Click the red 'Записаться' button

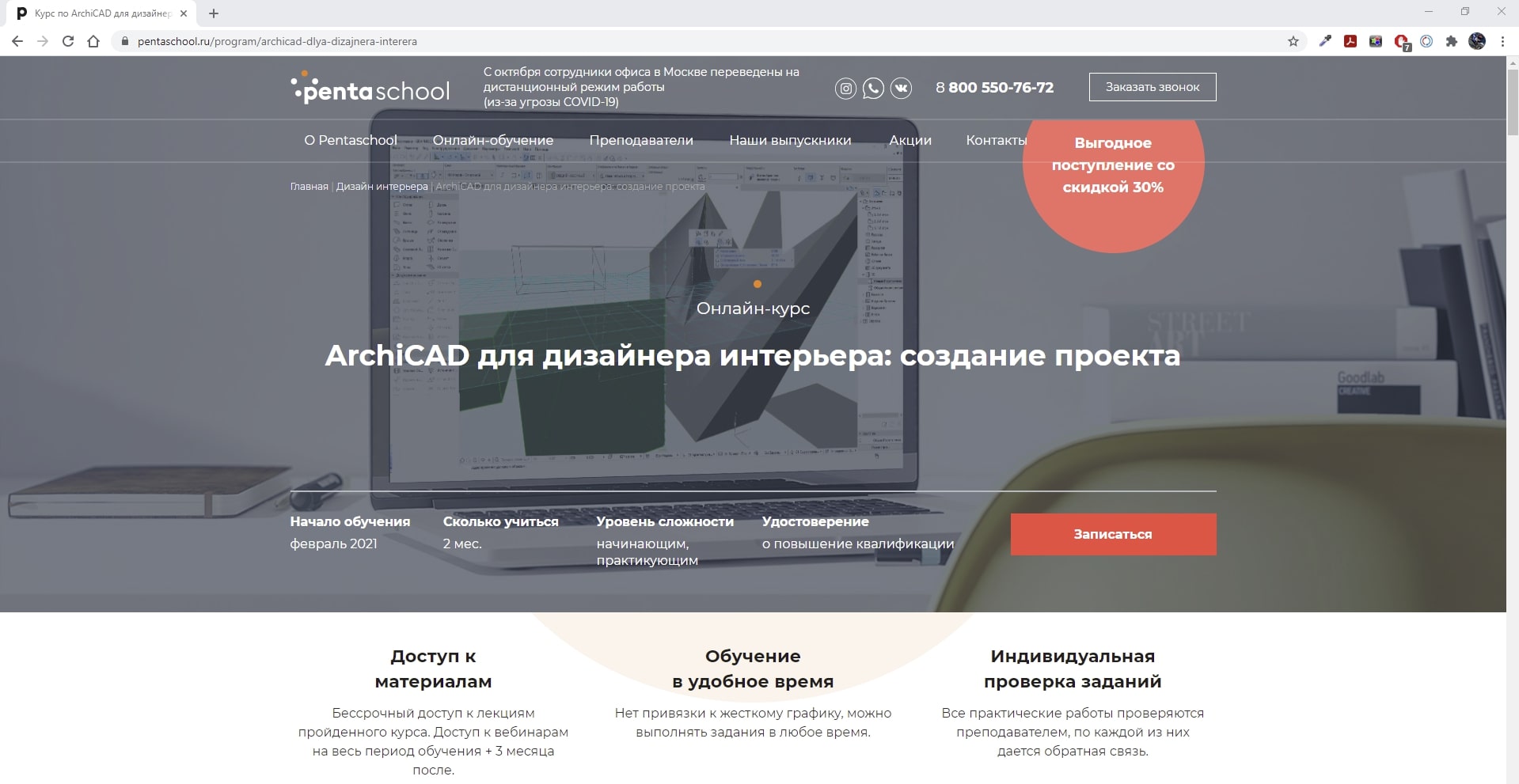pos(1113,534)
